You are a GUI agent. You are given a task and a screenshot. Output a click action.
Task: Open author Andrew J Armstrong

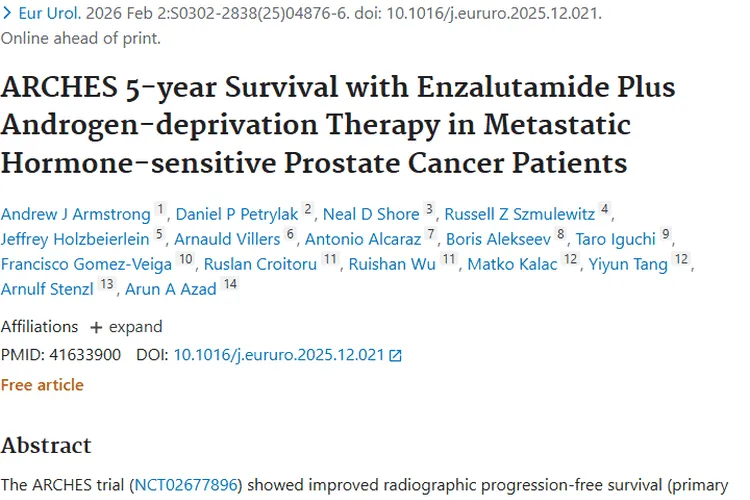[75, 213]
